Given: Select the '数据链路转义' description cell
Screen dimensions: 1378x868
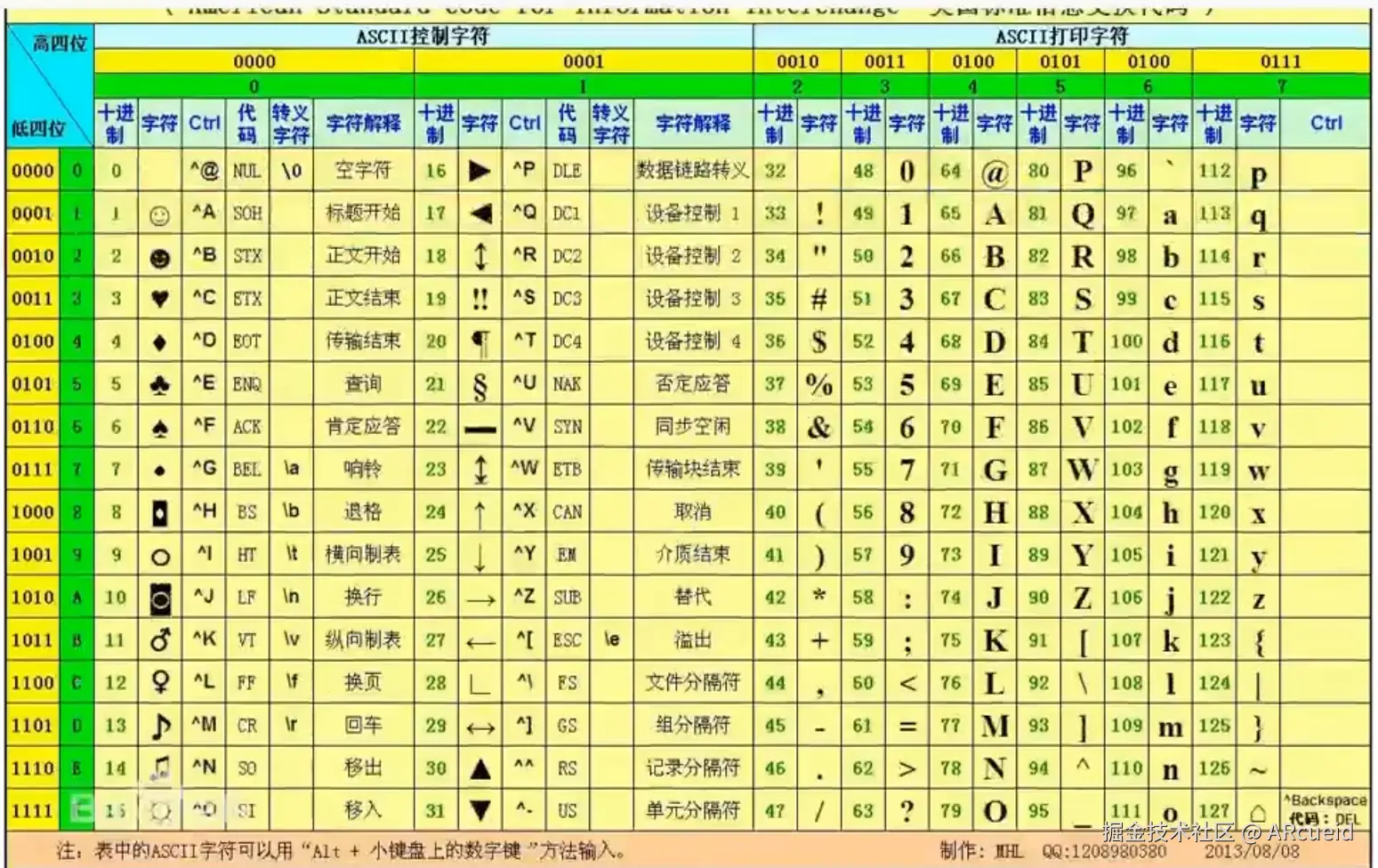Looking at the screenshot, I should point(693,170).
